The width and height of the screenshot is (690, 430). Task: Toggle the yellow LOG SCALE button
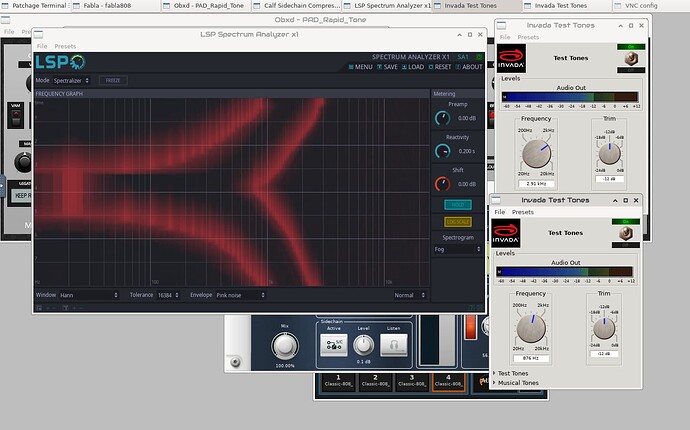(458, 222)
